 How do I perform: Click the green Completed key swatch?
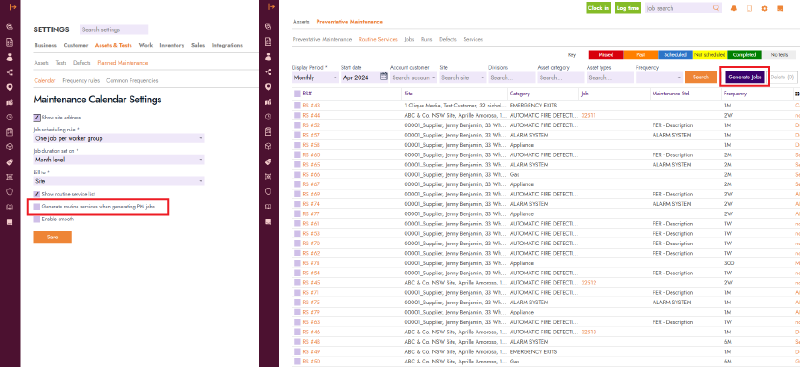(744, 55)
